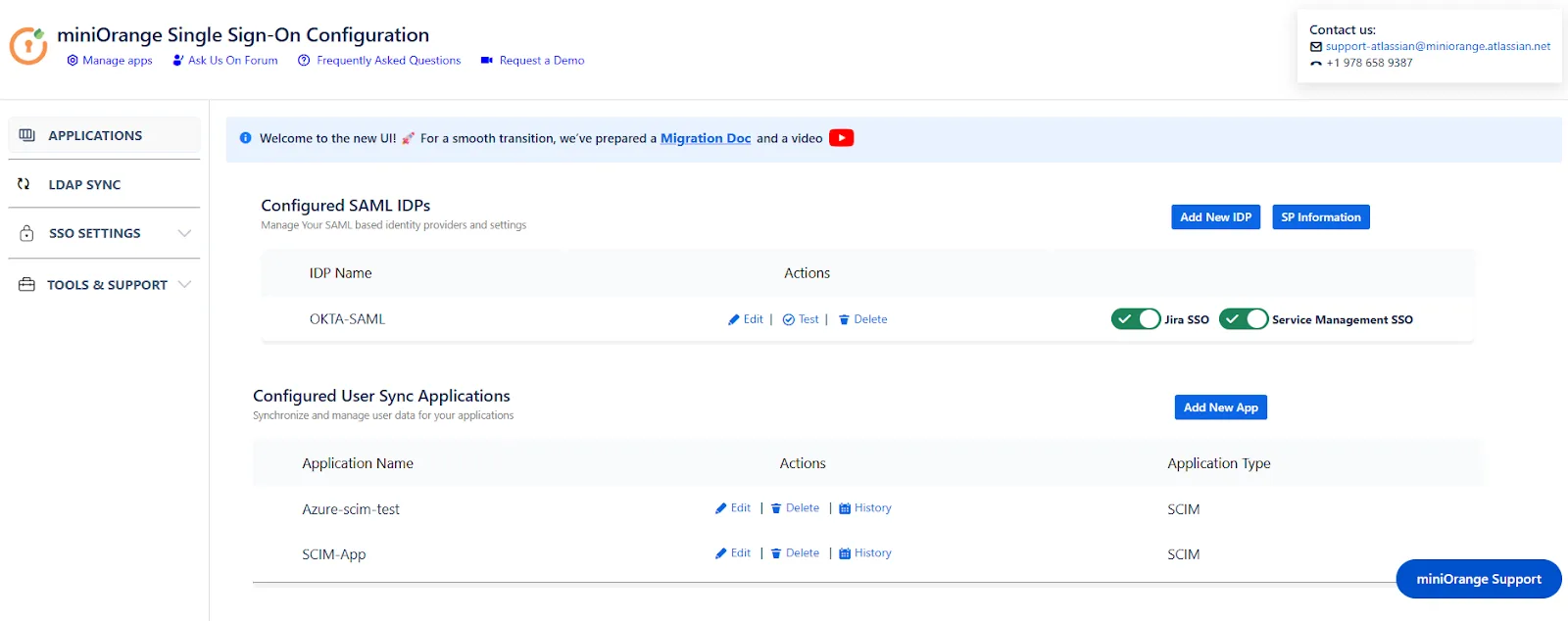
Task: Expand the Tools & Support chevron
Action: tap(184, 284)
